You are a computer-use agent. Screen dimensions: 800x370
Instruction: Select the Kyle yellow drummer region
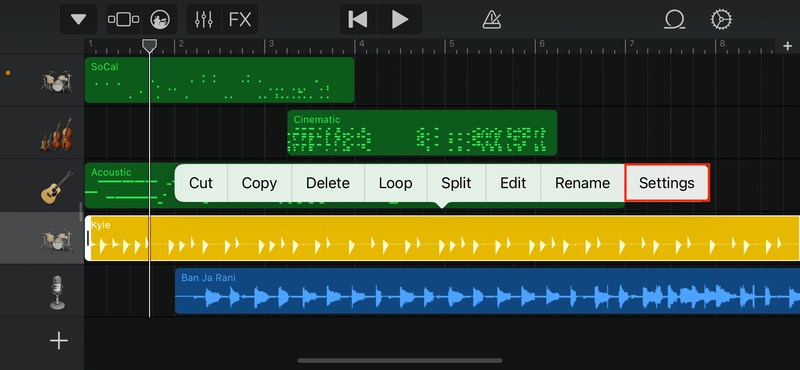click(442, 238)
